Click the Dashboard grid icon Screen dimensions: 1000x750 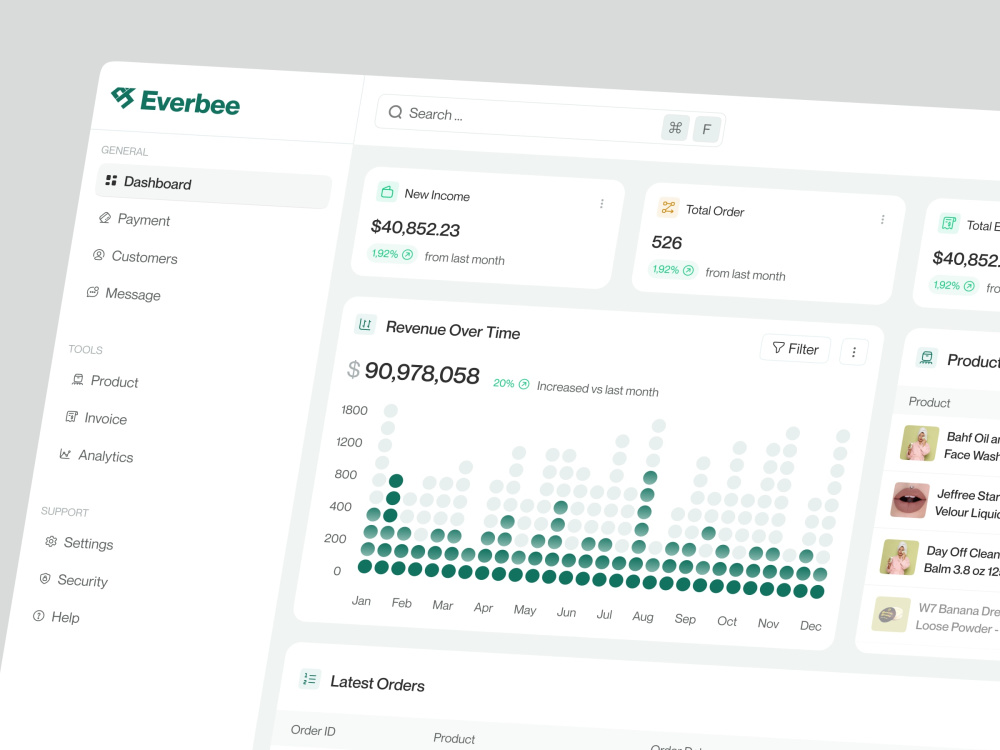(x=111, y=180)
